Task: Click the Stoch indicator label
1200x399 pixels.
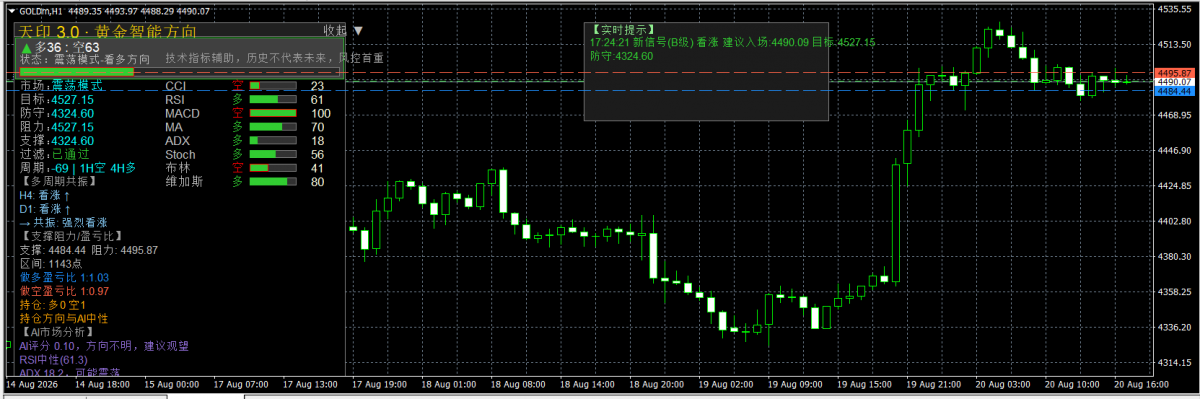Action: pos(180,154)
